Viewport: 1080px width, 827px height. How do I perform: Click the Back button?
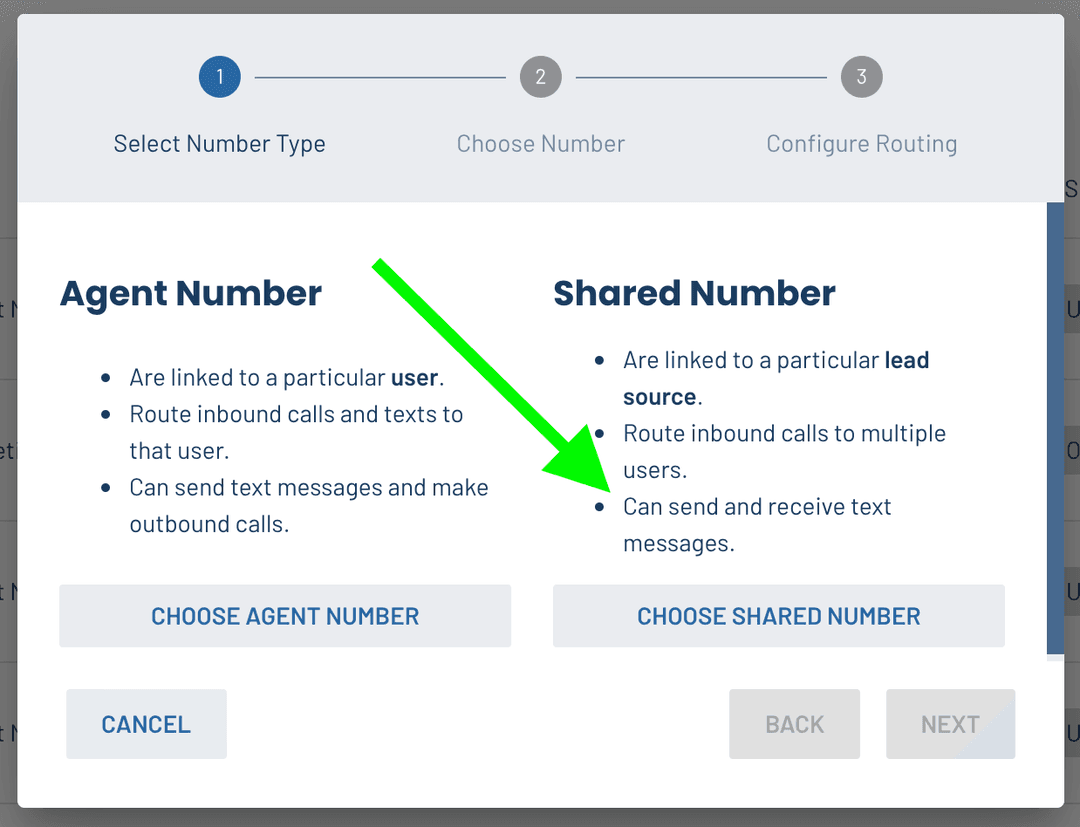pyautogui.click(x=794, y=724)
